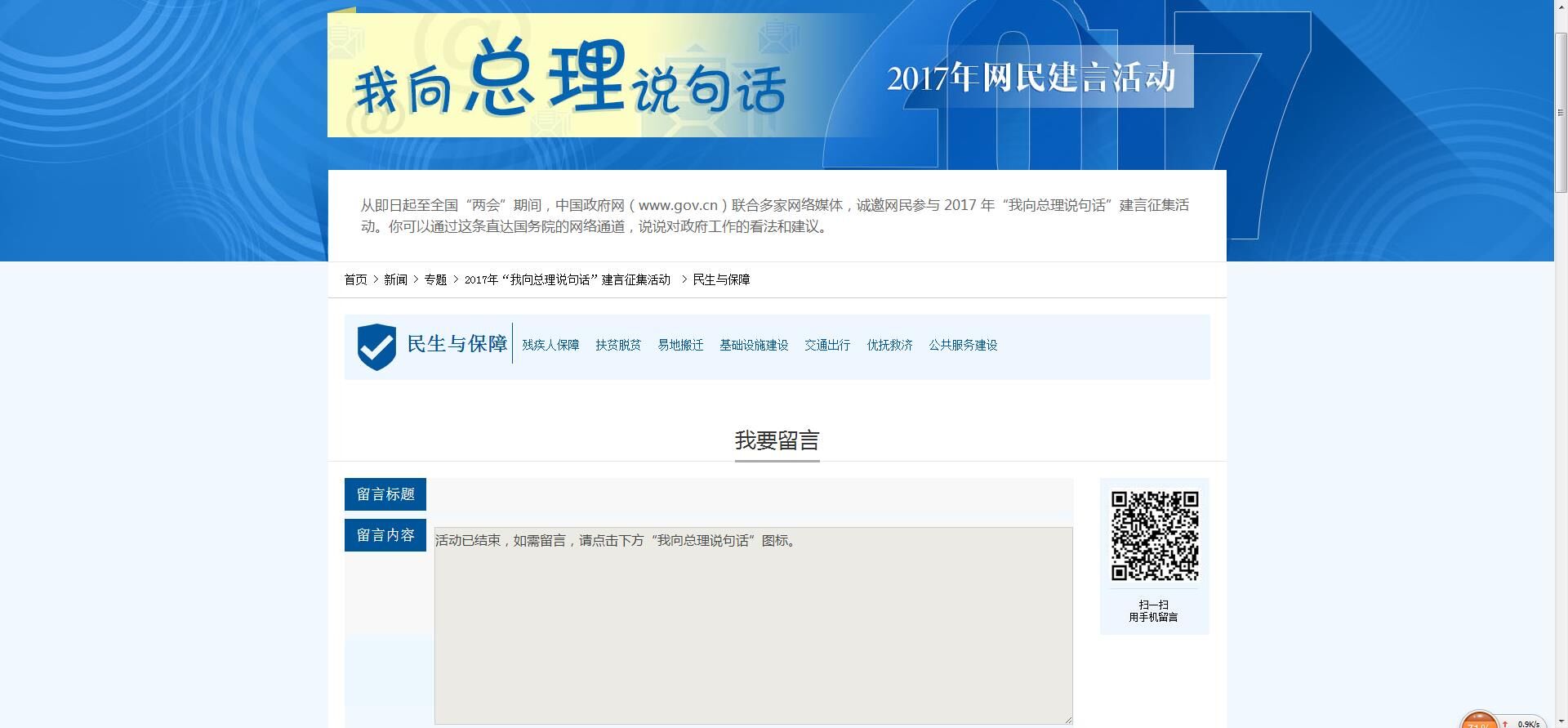1568x728 pixels.
Task: Select the 易地搬迁 category link
Action: click(x=680, y=346)
